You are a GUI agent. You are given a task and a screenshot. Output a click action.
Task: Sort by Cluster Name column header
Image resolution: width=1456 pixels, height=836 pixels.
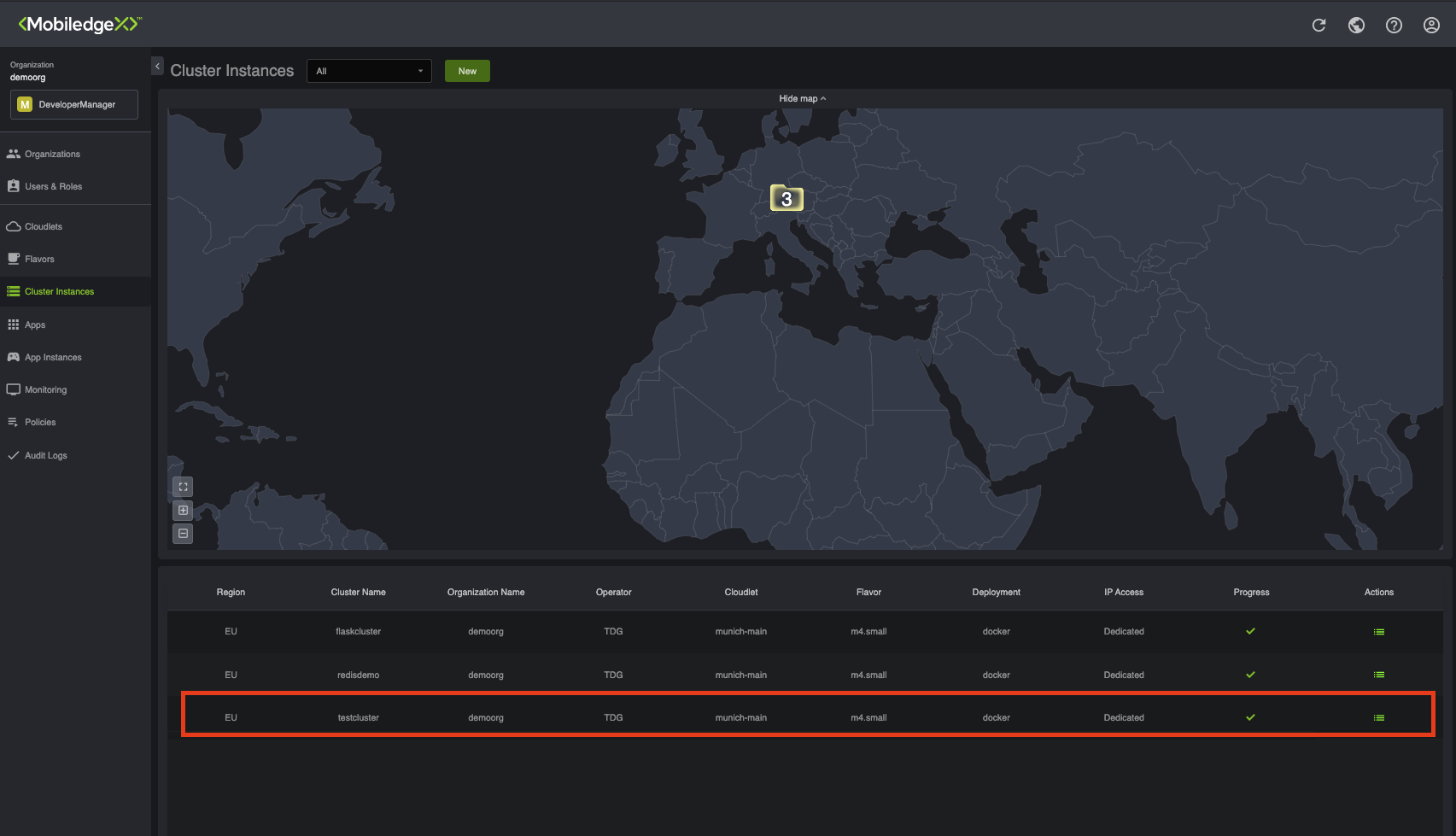359,592
